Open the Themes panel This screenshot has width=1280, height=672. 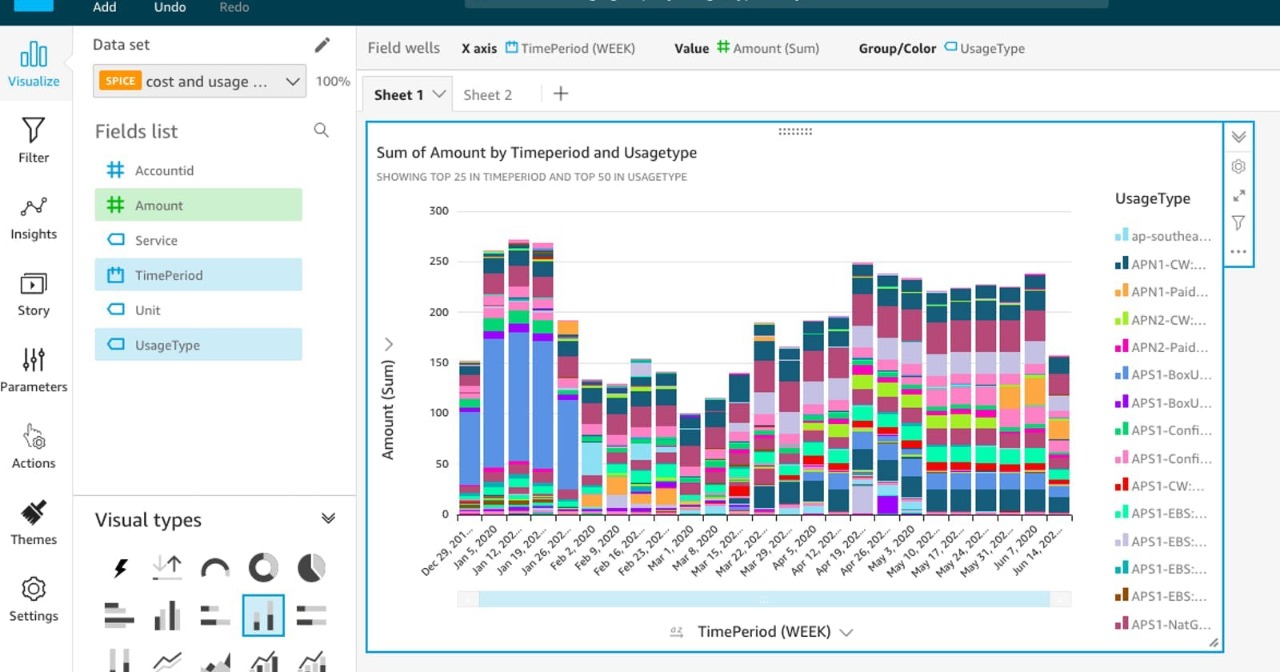tap(34, 523)
